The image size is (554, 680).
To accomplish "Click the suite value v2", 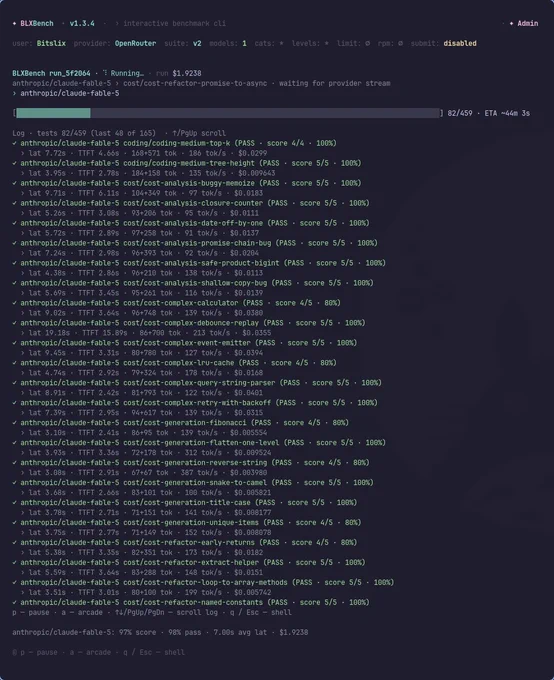I will [x=197, y=43].
